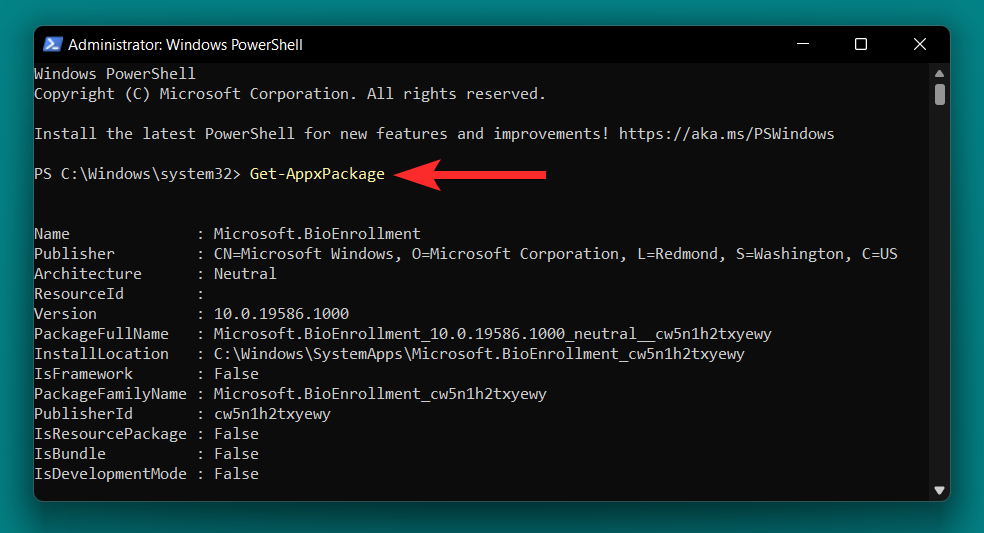
Task: Click the InstallLocation path value
Action: click(479, 353)
